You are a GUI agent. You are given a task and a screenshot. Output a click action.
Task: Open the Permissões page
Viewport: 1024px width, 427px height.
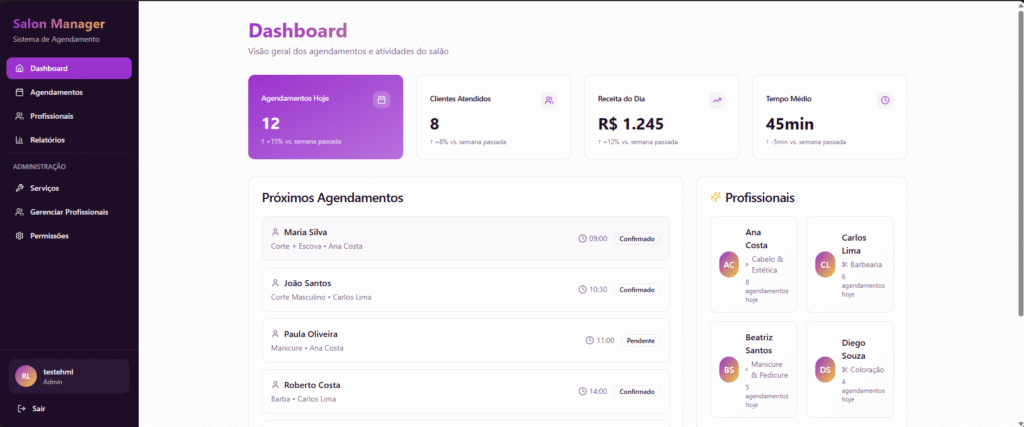tap(69, 236)
